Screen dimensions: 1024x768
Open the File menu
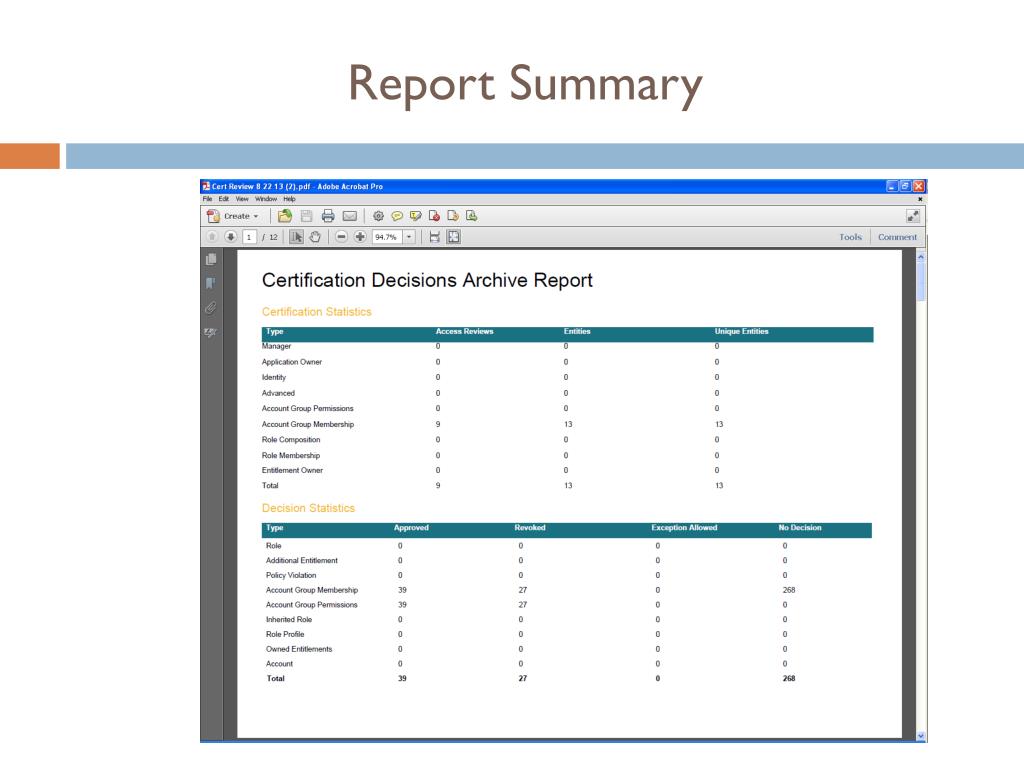point(207,199)
